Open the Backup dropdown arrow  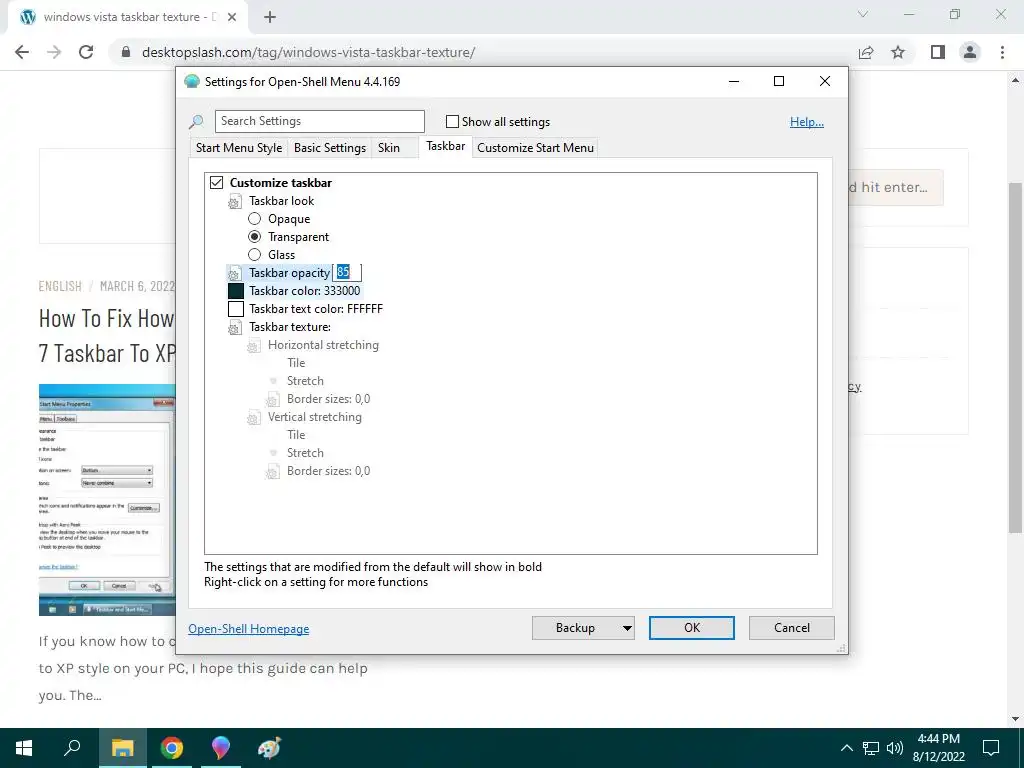coord(627,628)
